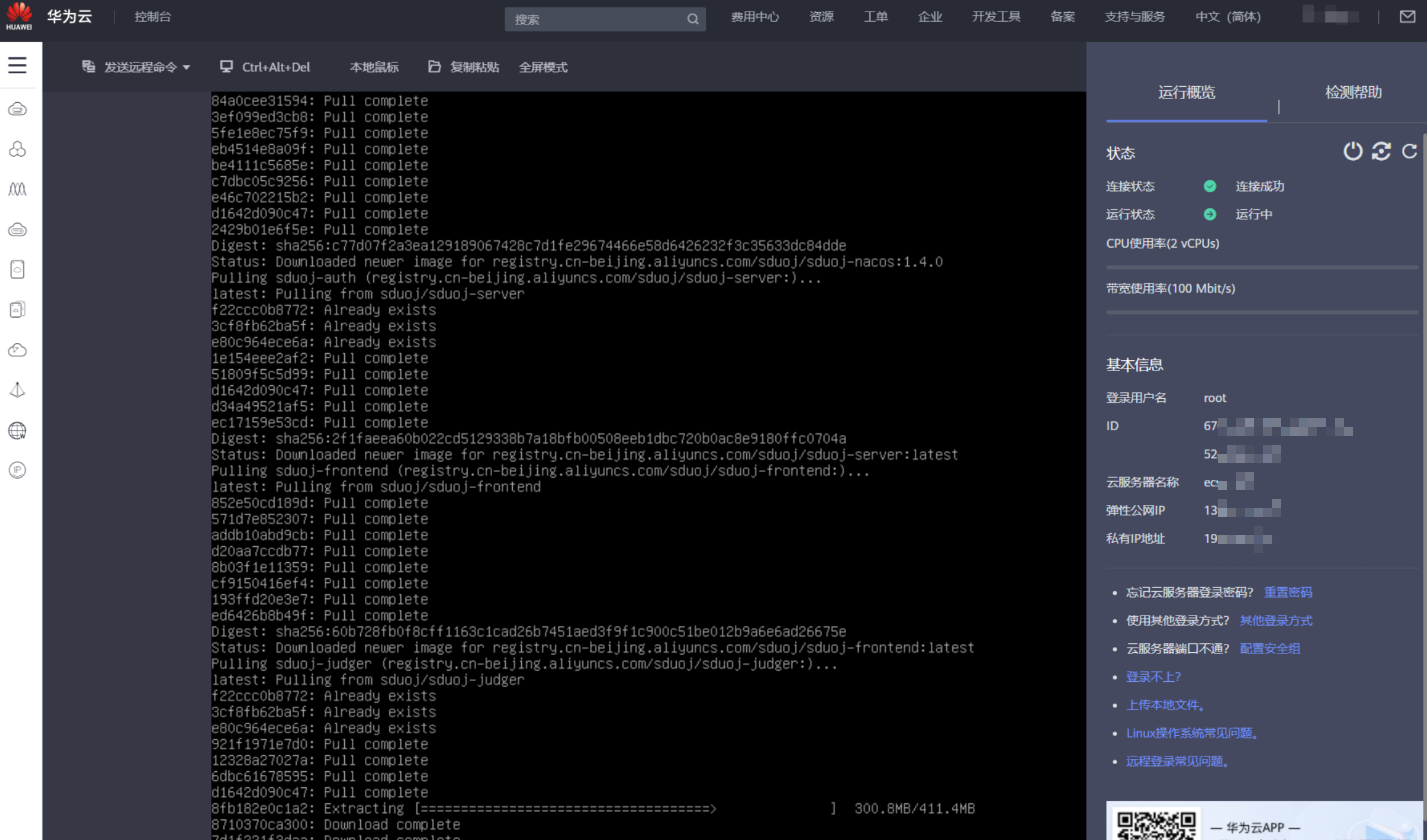This screenshot has height=840, width=1427.
Task: Select the 检测帮助 tab
Action: click(1353, 93)
